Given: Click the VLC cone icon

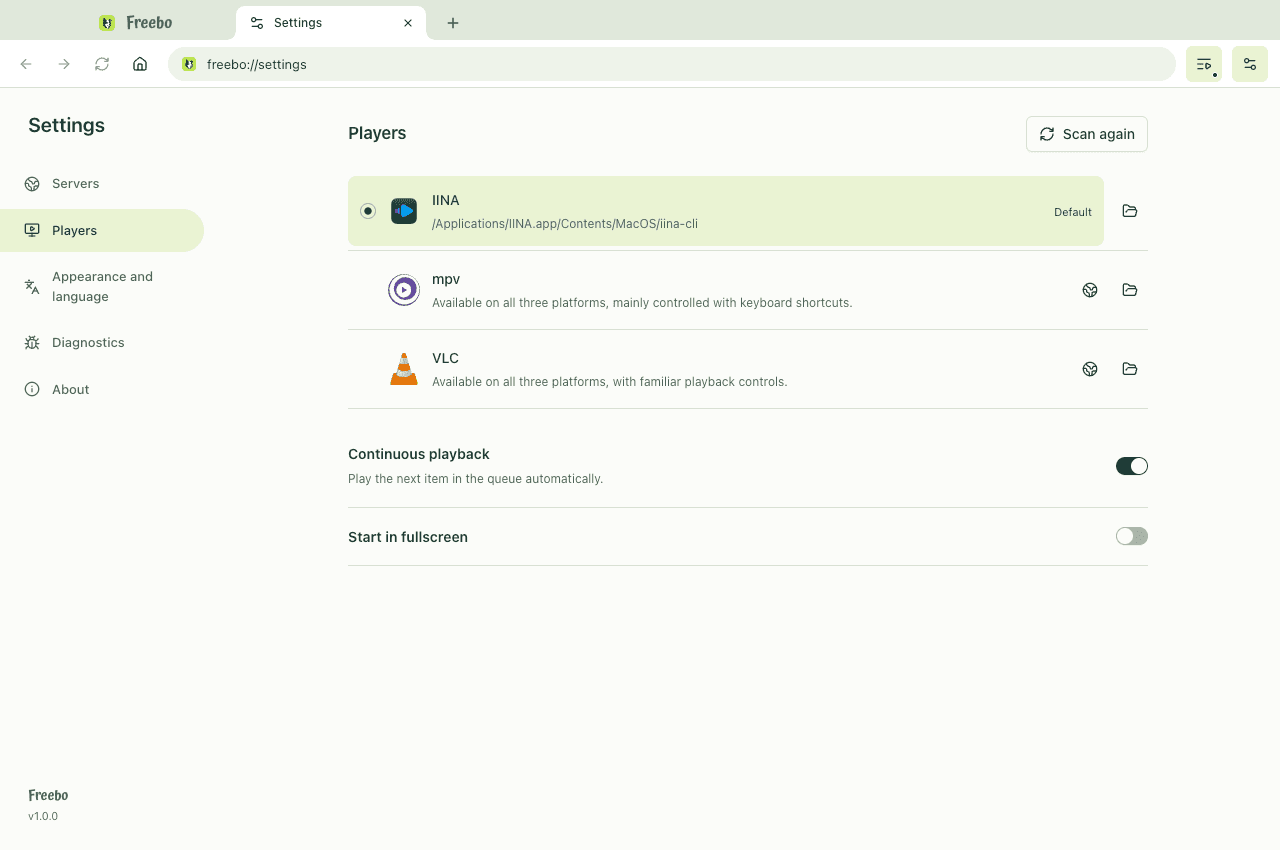Looking at the screenshot, I should (x=404, y=369).
